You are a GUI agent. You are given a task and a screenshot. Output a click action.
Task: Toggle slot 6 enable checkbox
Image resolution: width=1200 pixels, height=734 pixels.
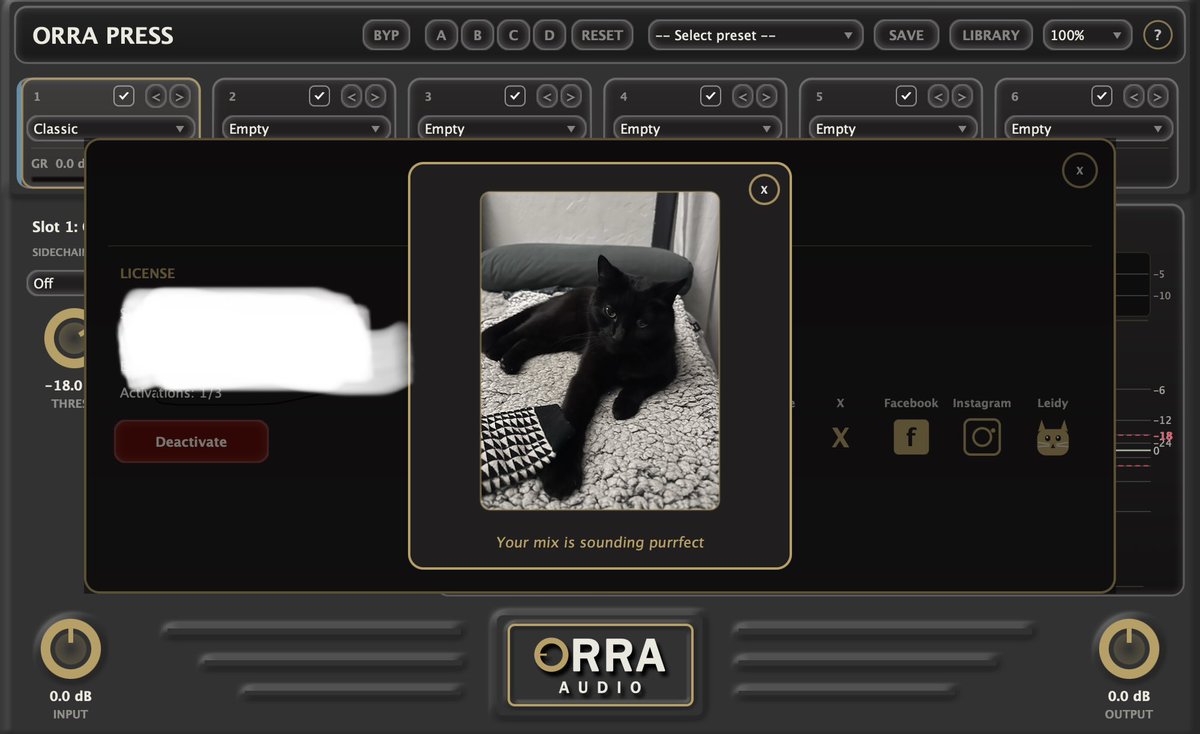pos(1102,96)
